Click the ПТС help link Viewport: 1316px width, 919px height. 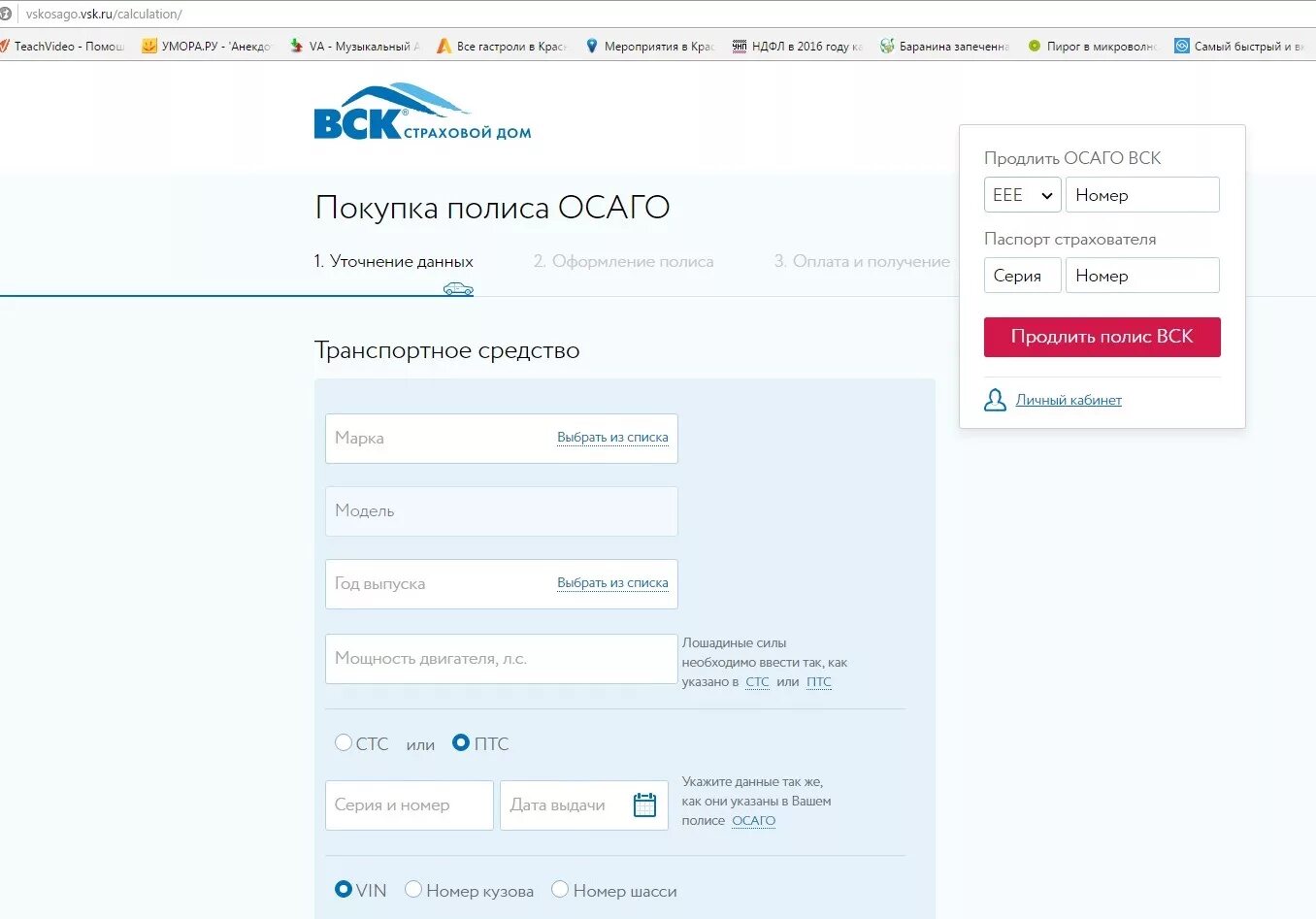[x=819, y=682]
